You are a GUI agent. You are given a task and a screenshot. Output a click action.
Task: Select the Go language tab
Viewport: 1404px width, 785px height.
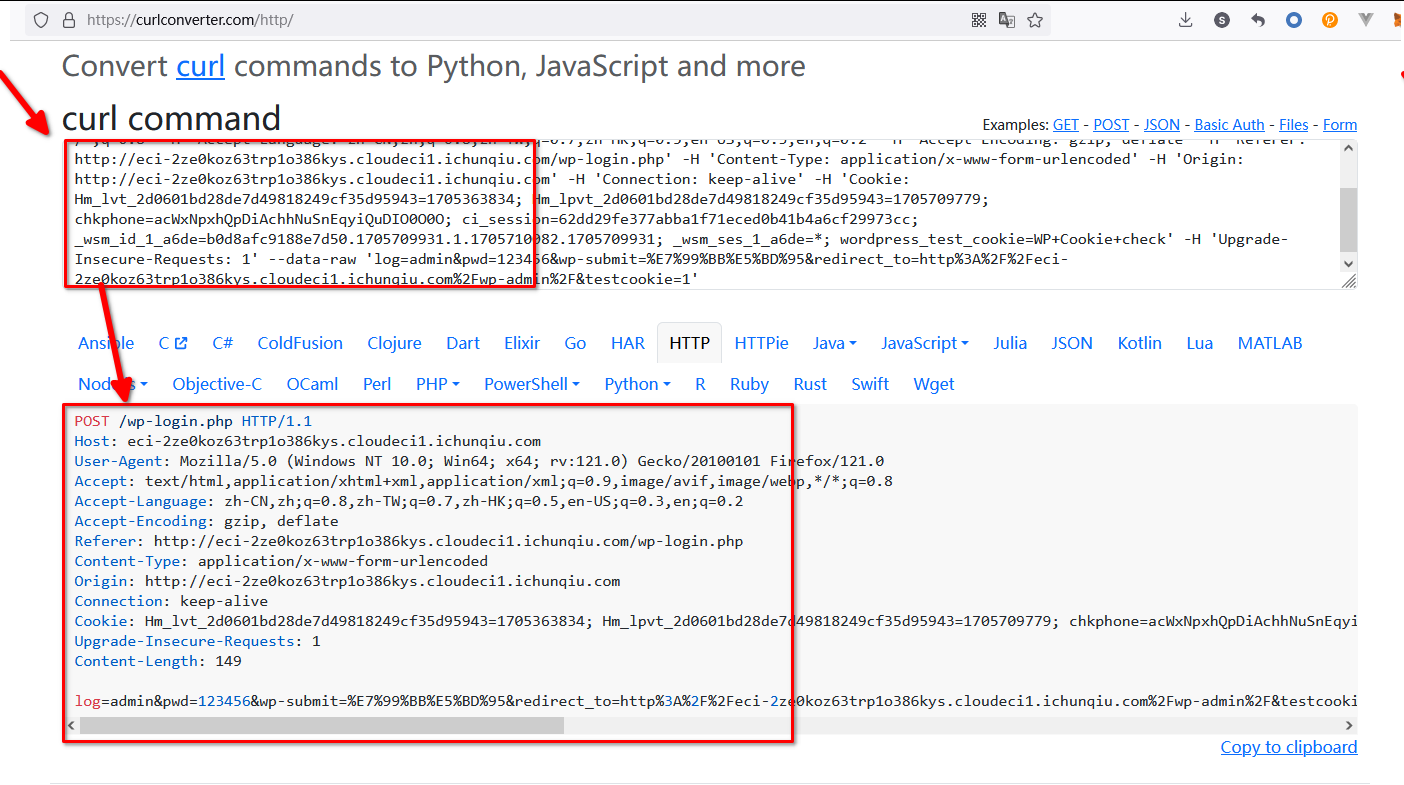tap(575, 343)
